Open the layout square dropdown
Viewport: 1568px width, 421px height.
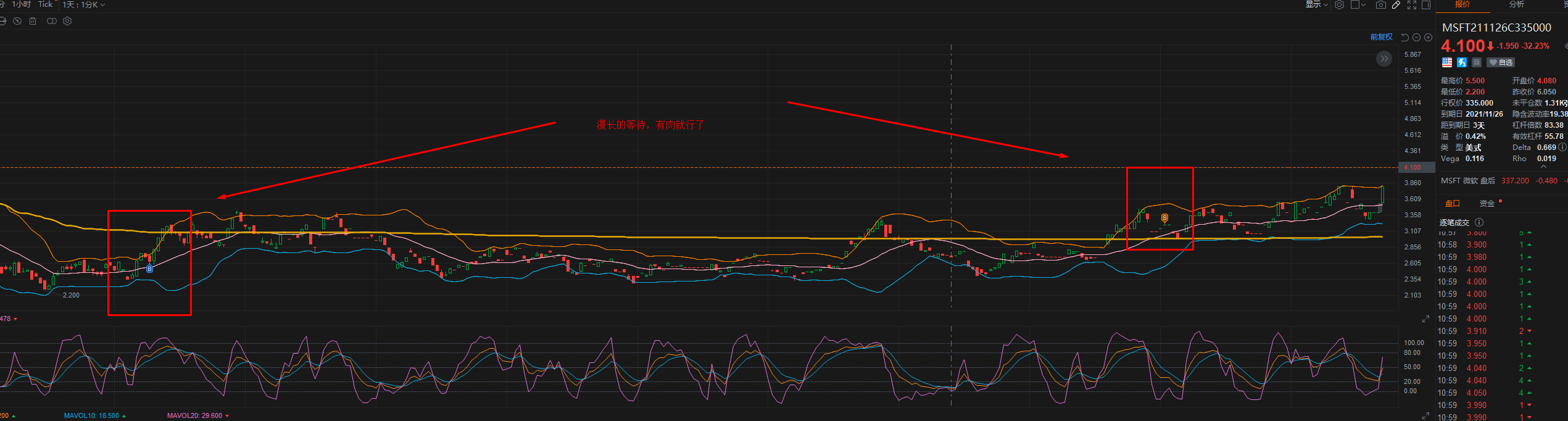(x=1358, y=5)
